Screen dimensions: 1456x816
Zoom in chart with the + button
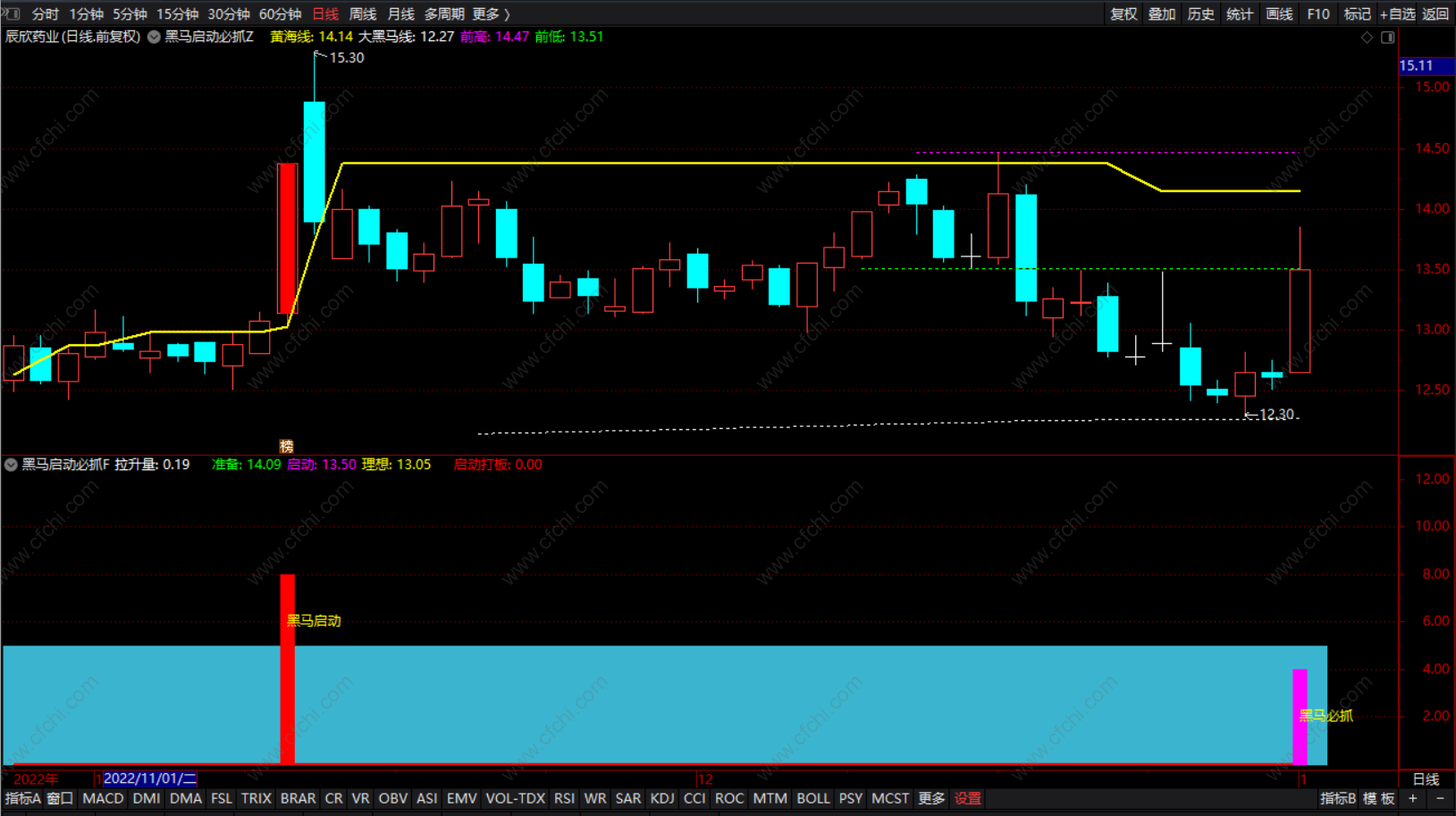click(x=1413, y=799)
